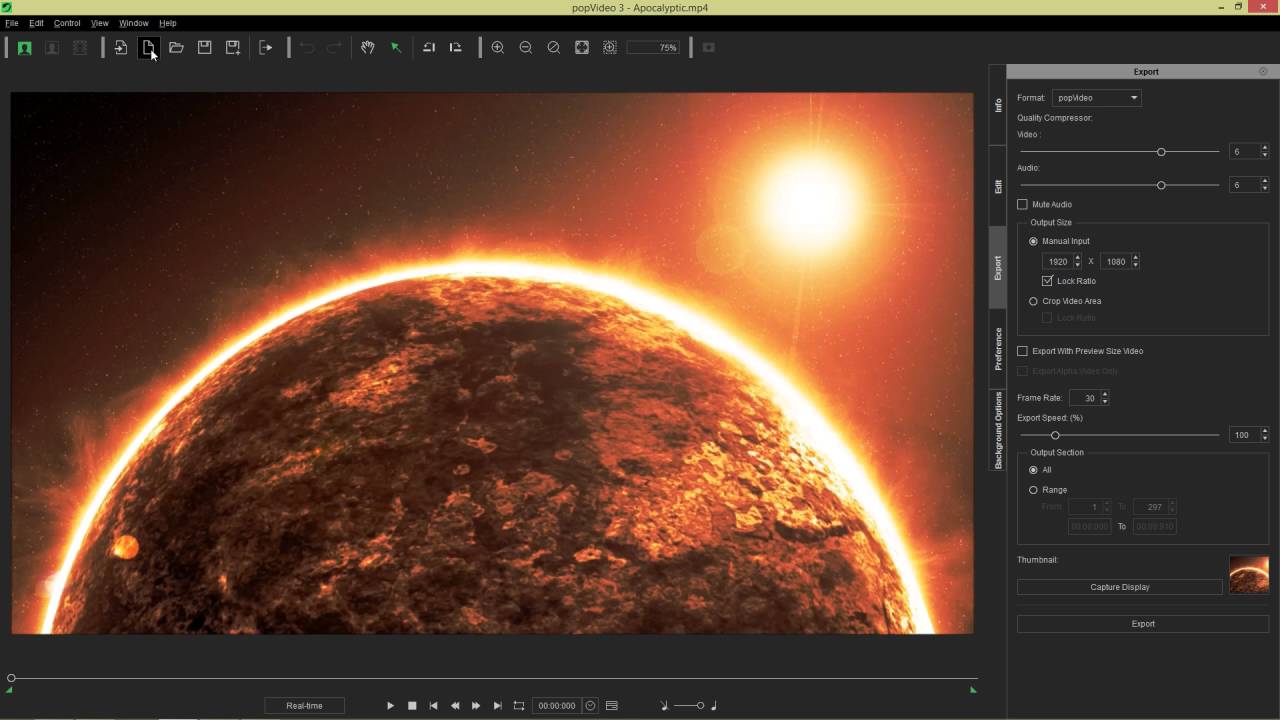Click the rotate right icon
This screenshot has width=1280, height=720.
coord(455,47)
